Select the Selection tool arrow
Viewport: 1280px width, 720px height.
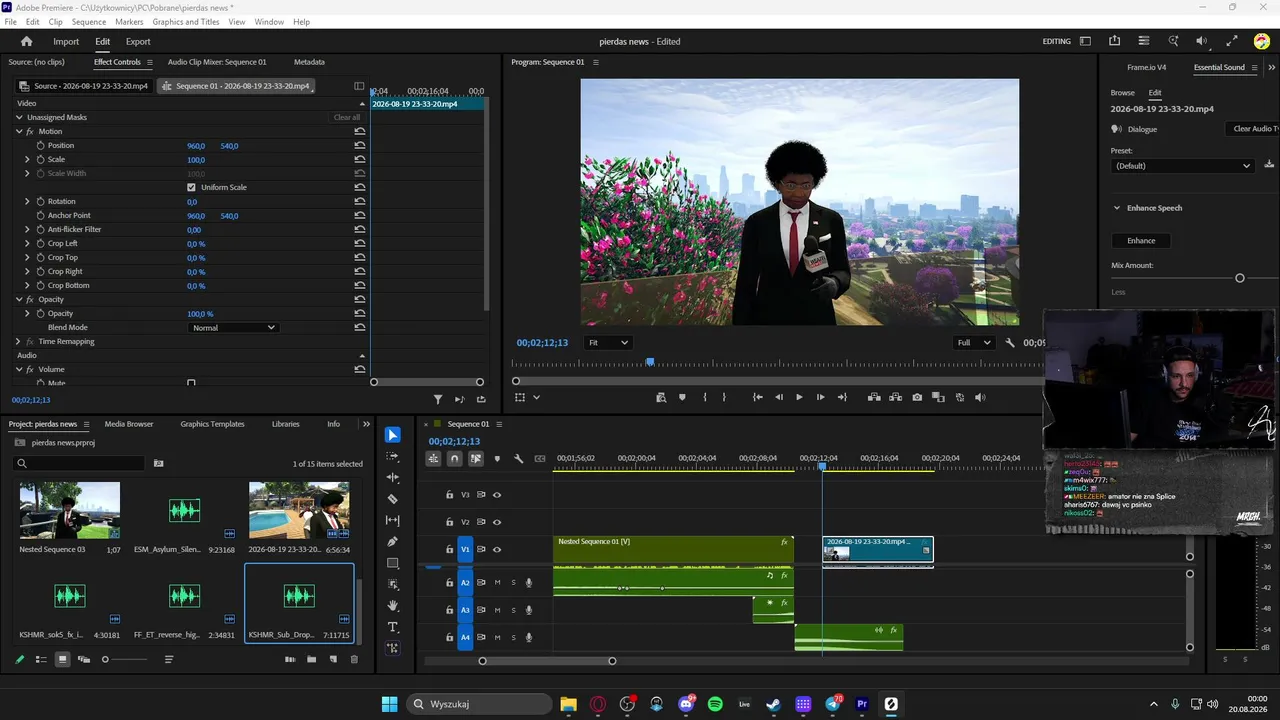click(393, 435)
